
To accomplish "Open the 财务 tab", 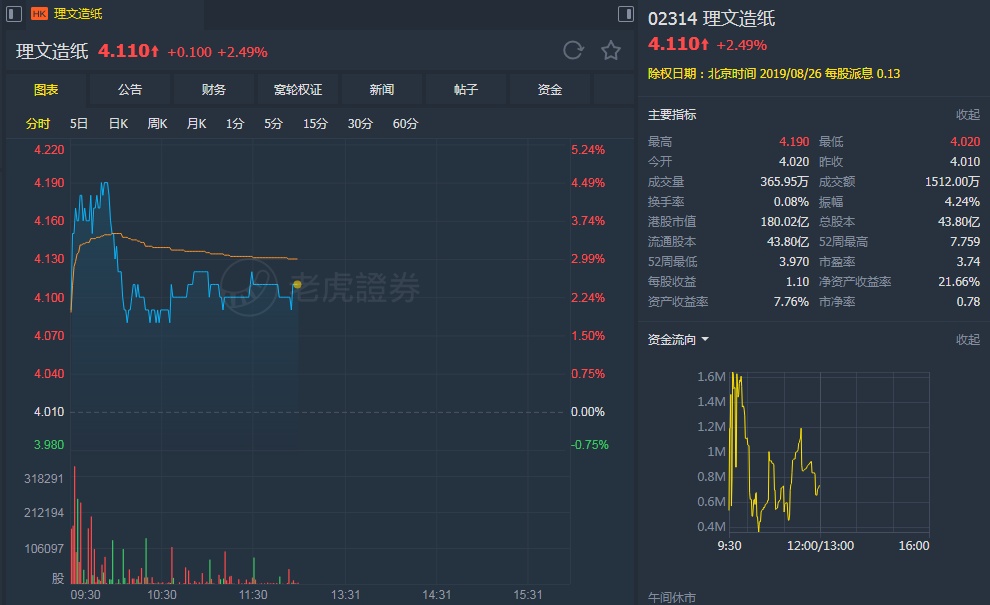I will click(x=214, y=90).
